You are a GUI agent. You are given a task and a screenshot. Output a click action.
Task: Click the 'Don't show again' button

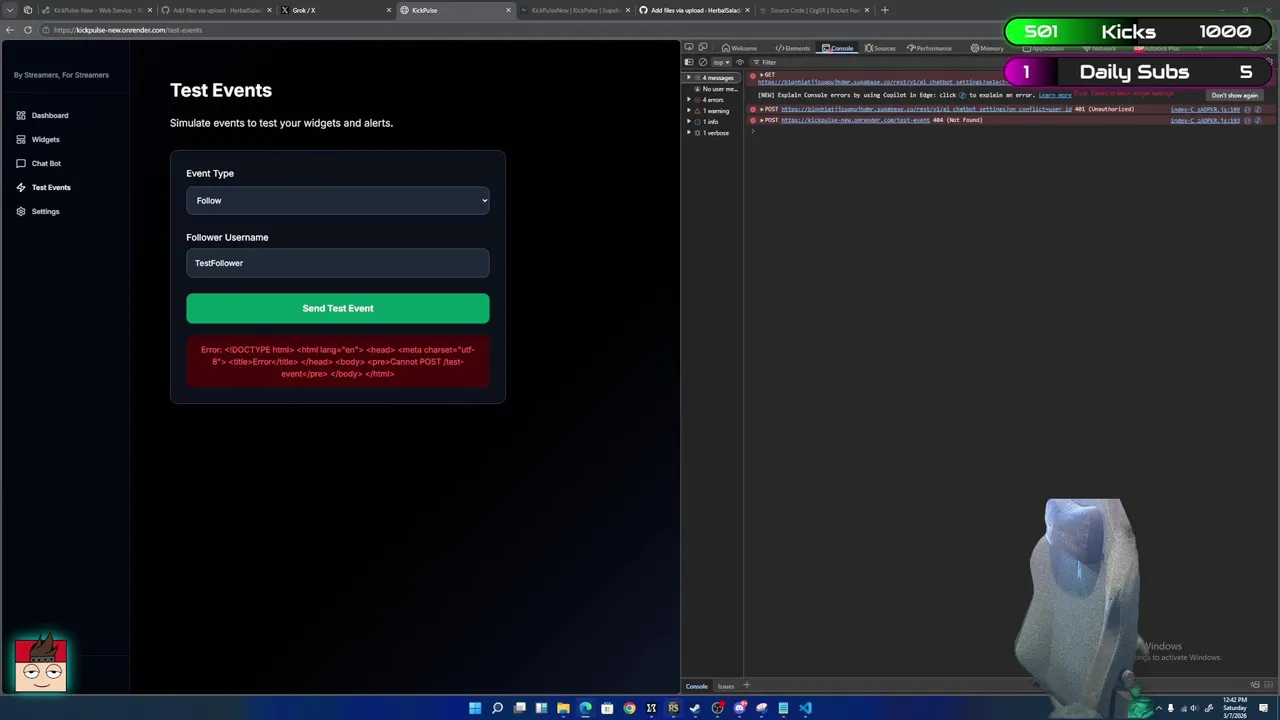pyautogui.click(x=1234, y=95)
